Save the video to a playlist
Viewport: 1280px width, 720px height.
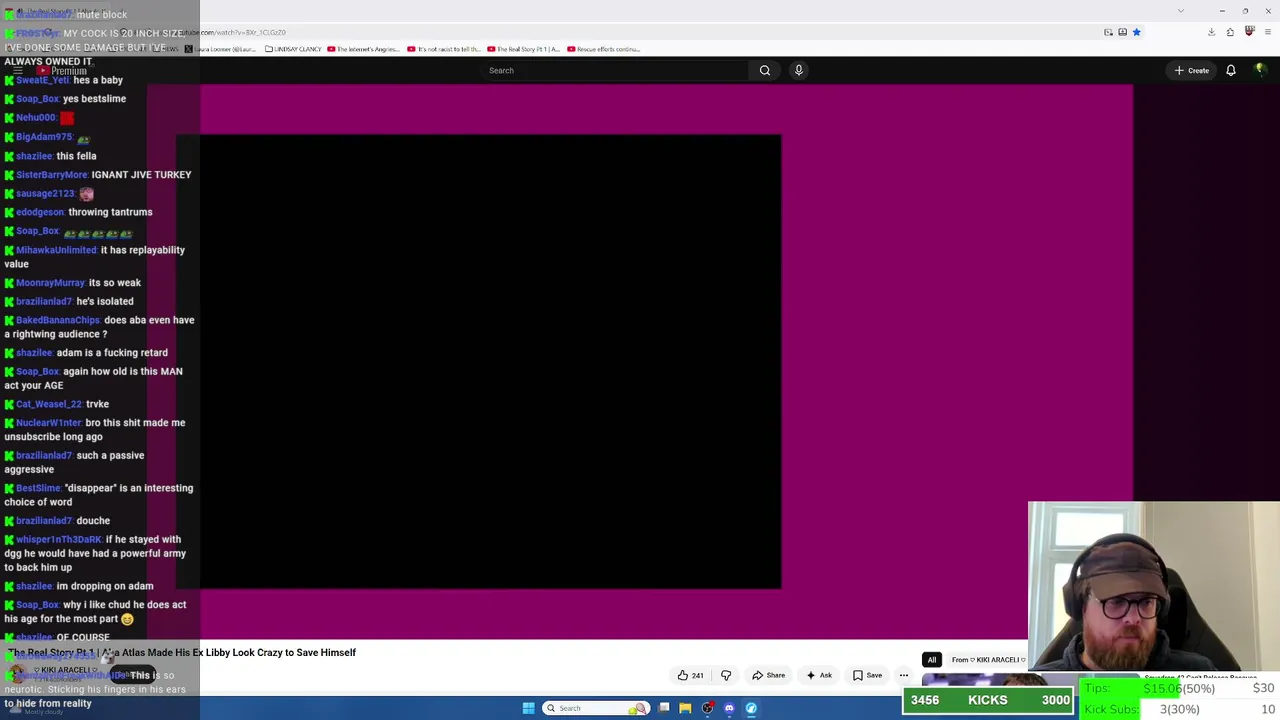coord(867,675)
